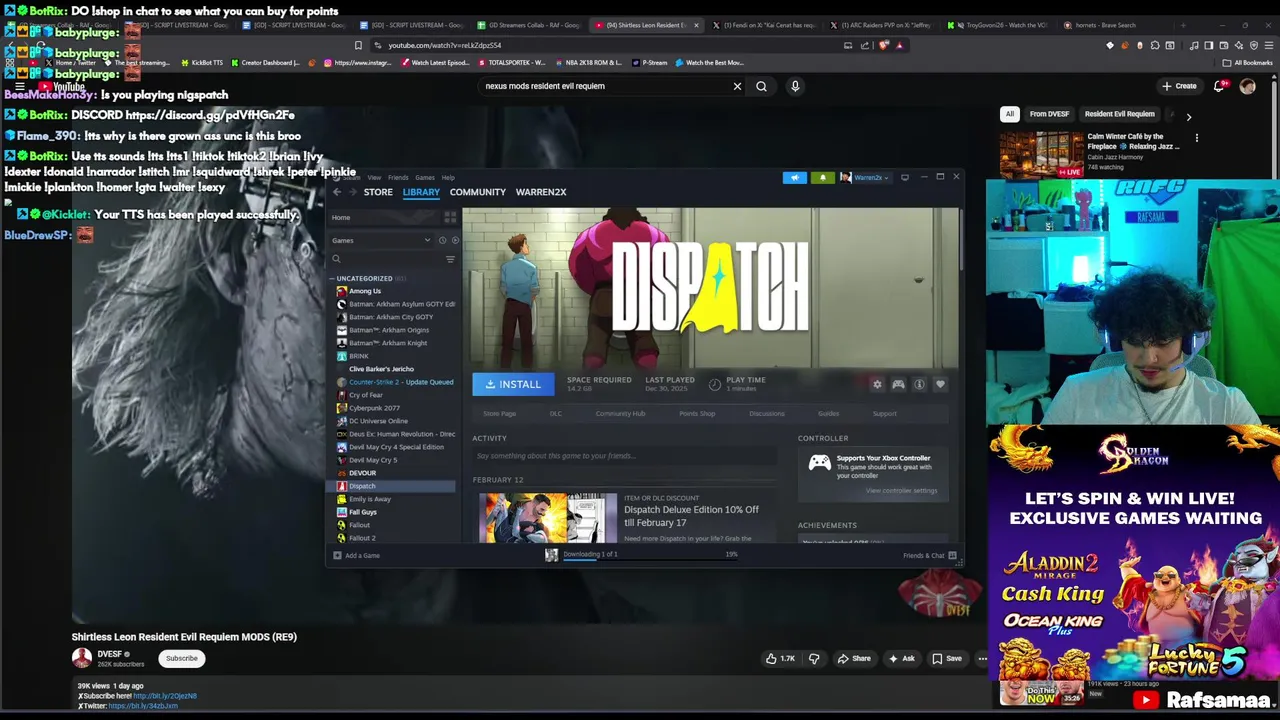Open Dispatch Deluxe Edition discount thumbnail
Screen dimensions: 1280x720
click(x=548, y=518)
